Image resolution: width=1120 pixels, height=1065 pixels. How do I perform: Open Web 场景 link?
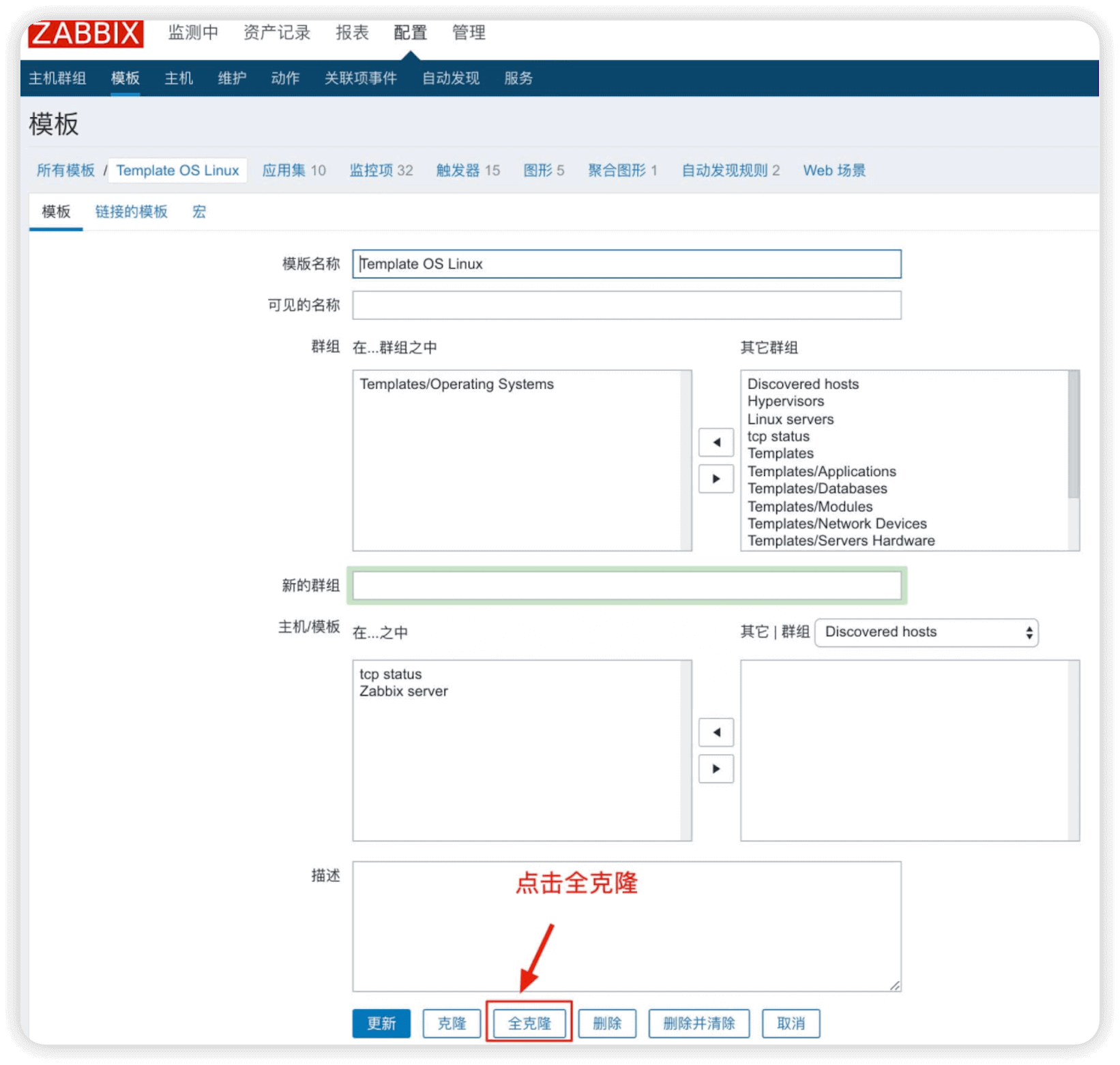834,170
